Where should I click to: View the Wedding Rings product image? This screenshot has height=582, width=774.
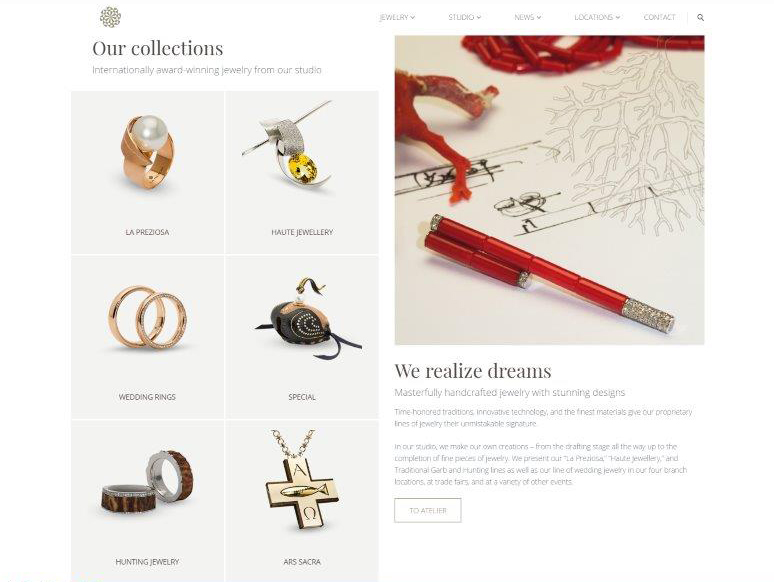coord(148,317)
